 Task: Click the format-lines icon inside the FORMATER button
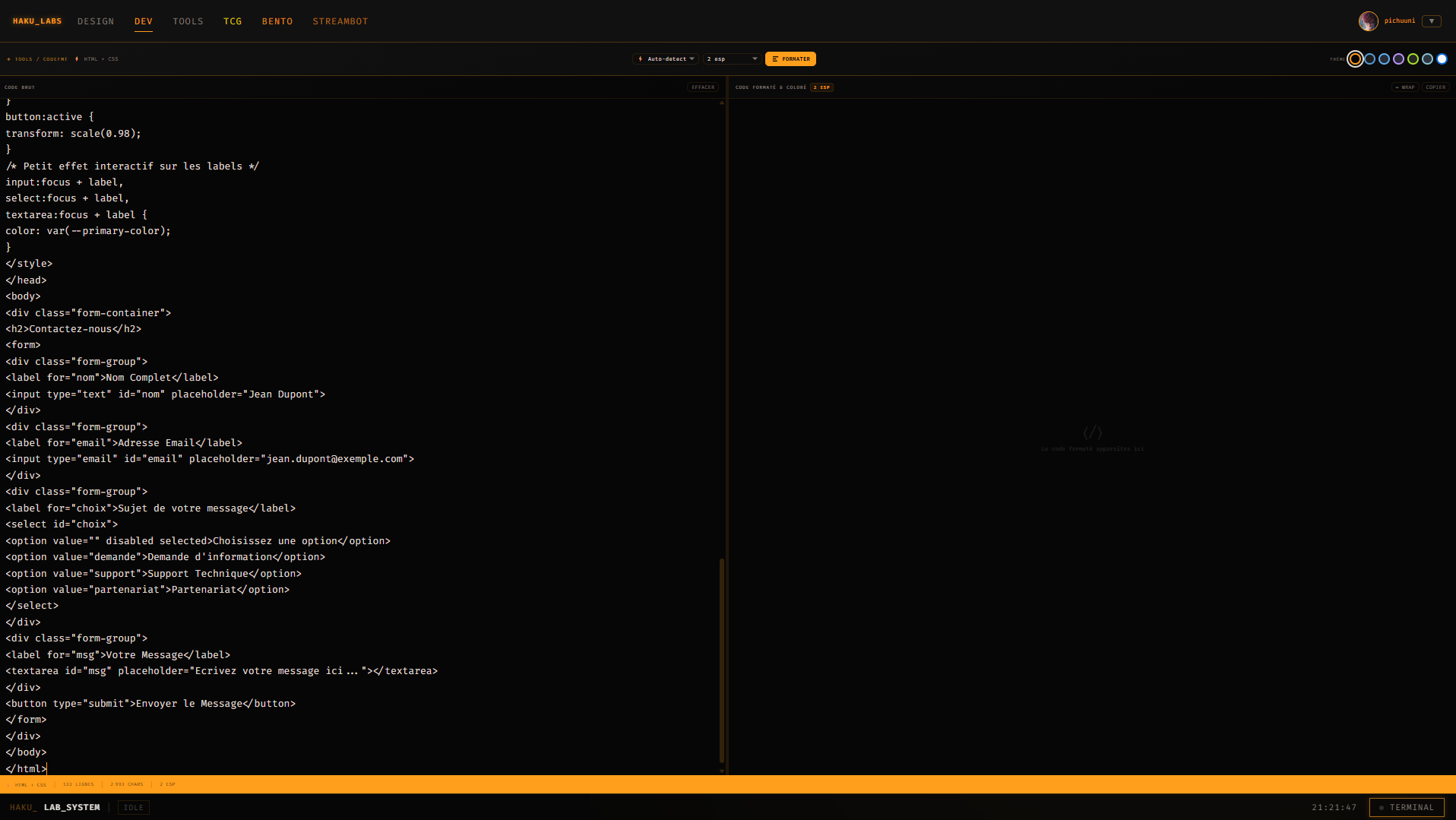tap(774, 59)
